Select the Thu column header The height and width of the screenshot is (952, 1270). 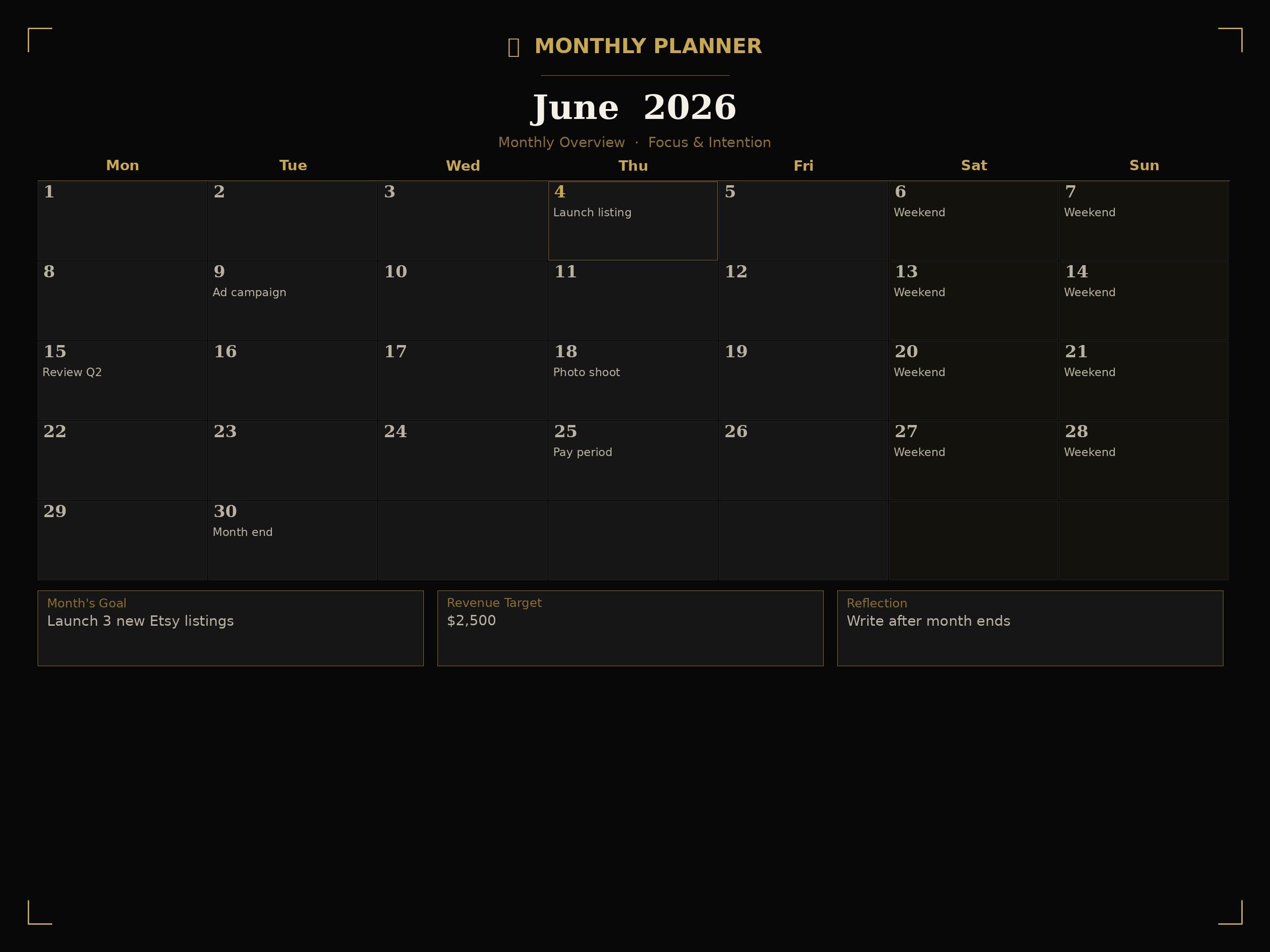click(633, 166)
